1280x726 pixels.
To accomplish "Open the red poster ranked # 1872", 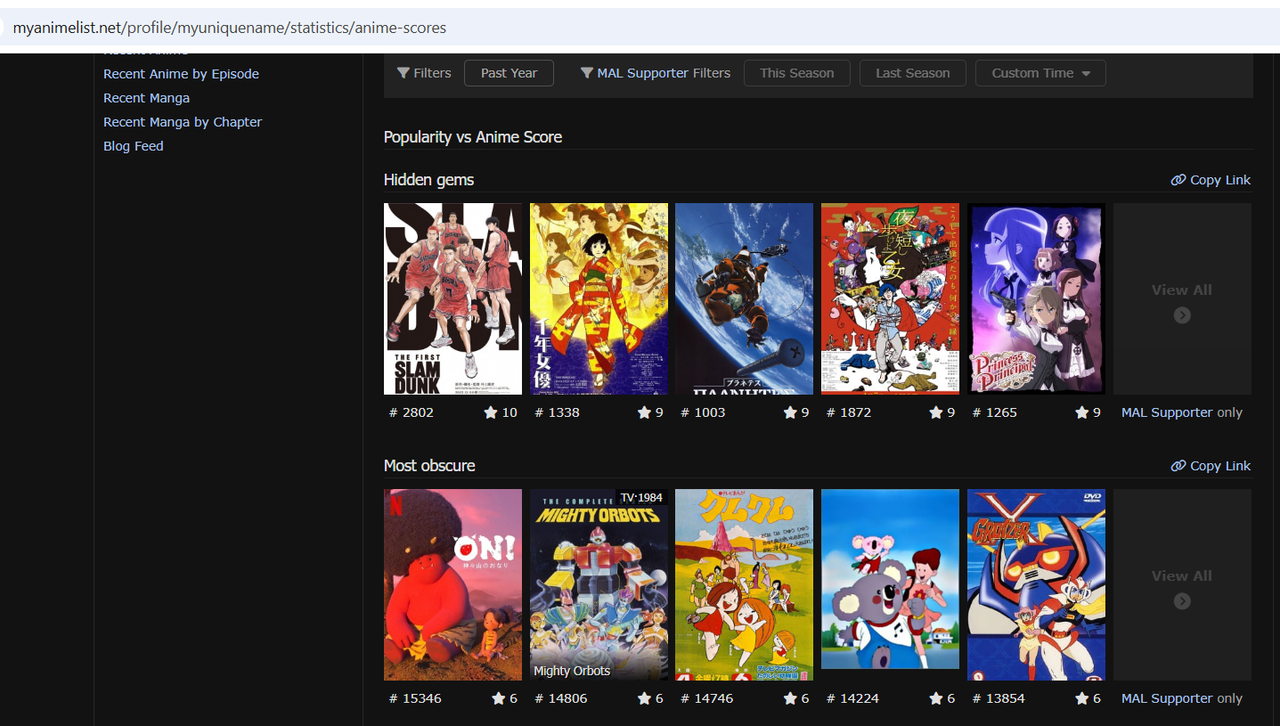I will (890, 299).
